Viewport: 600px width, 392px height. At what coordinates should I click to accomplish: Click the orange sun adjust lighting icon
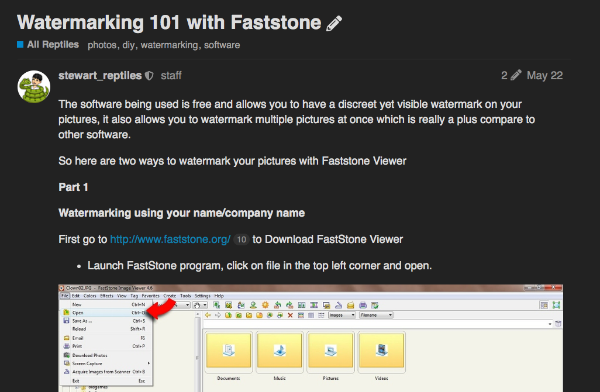(265, 305)
